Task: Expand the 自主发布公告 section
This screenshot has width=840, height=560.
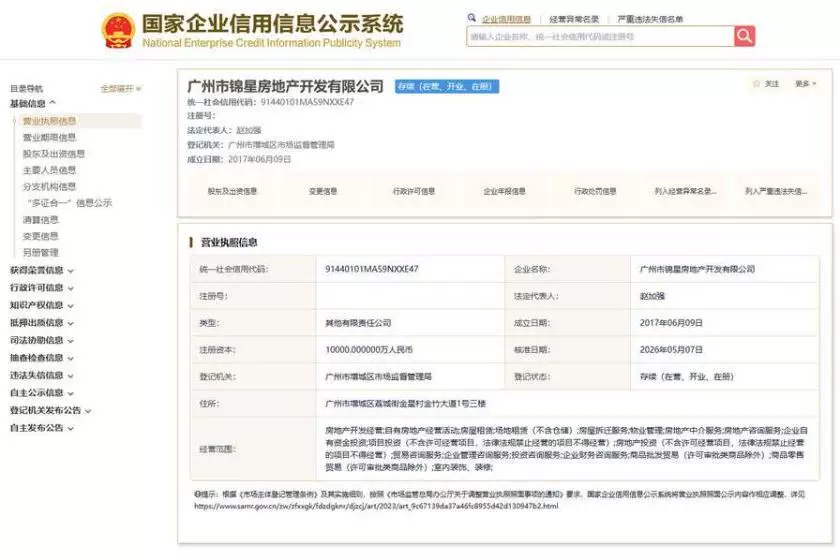Action: pyautogui.click(x=42, y=428)
